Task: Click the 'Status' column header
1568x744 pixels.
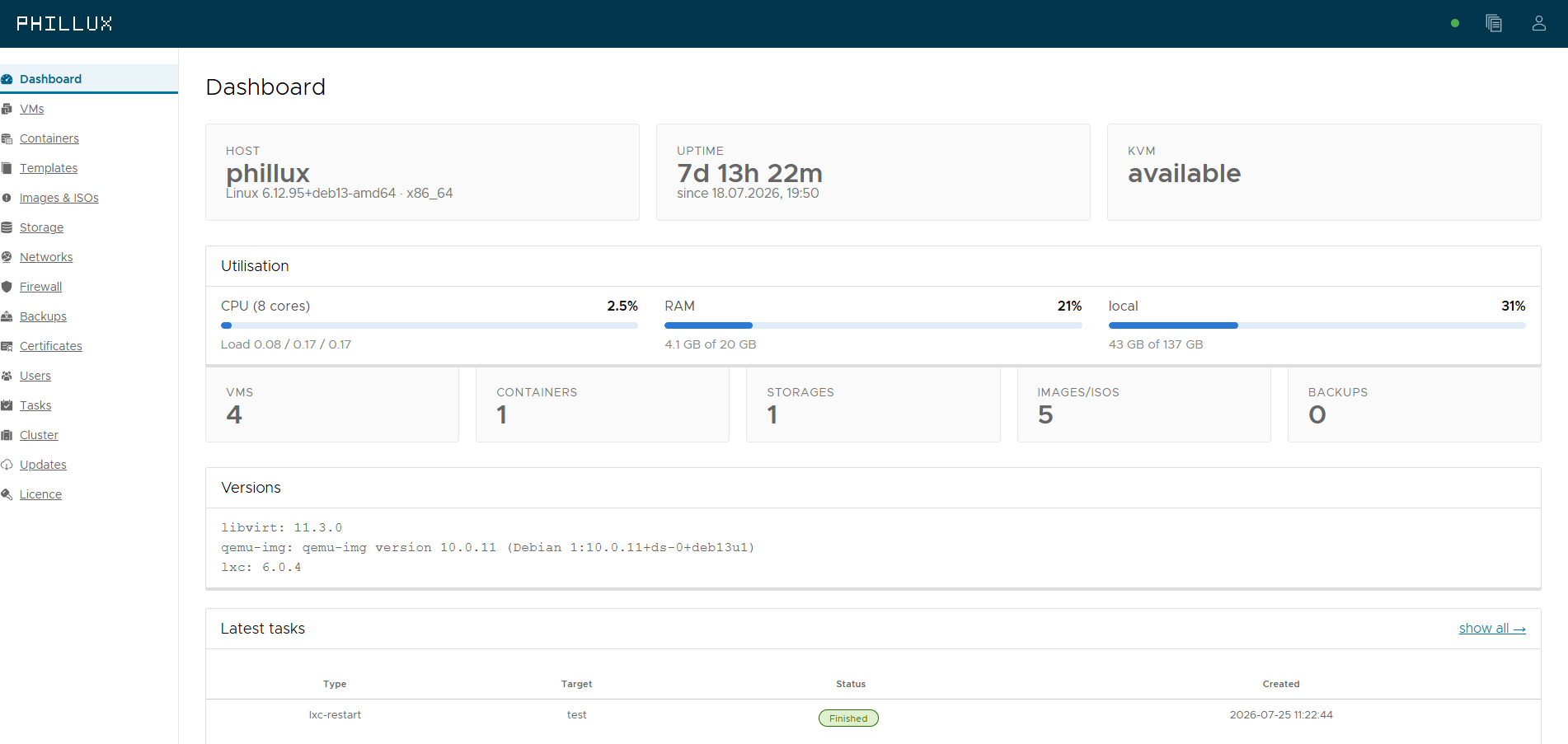Action: [x=851, y=684]
